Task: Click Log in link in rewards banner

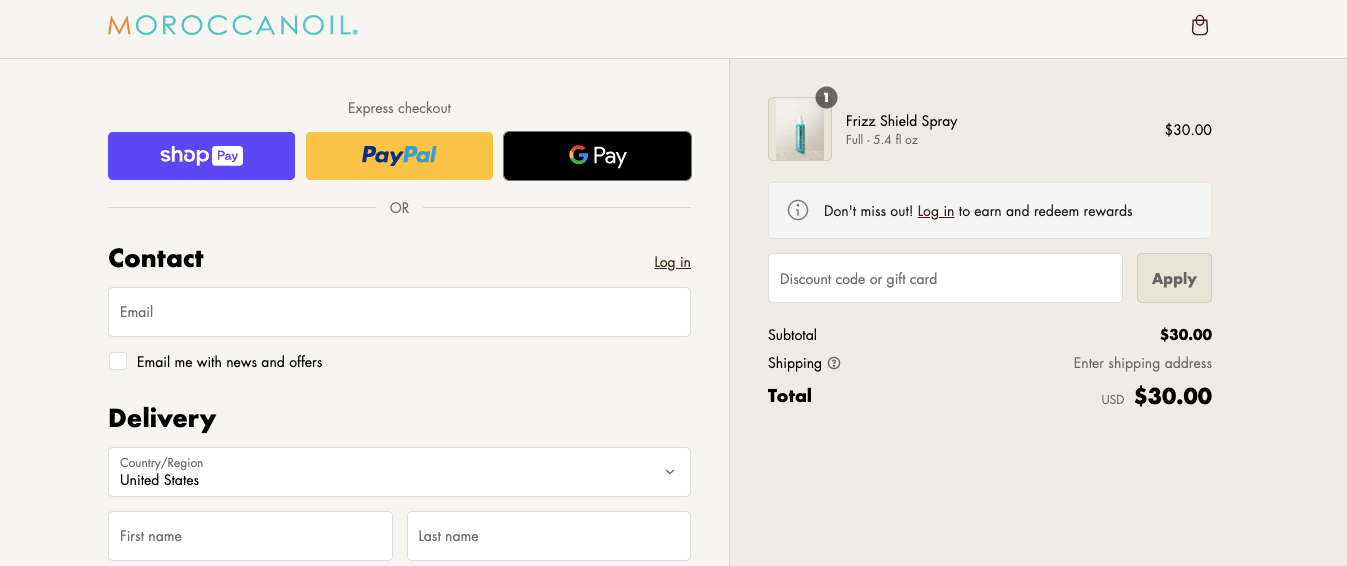Action: 935,211
